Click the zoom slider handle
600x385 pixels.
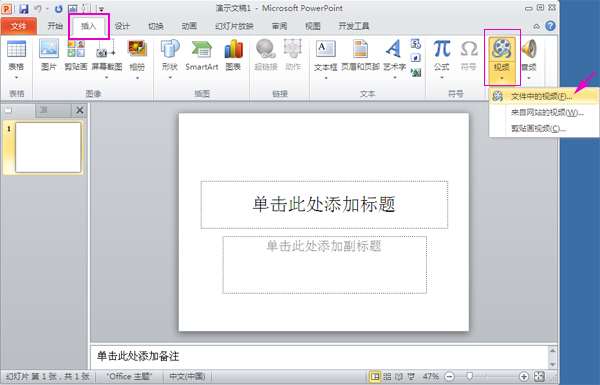coord(470,377)
